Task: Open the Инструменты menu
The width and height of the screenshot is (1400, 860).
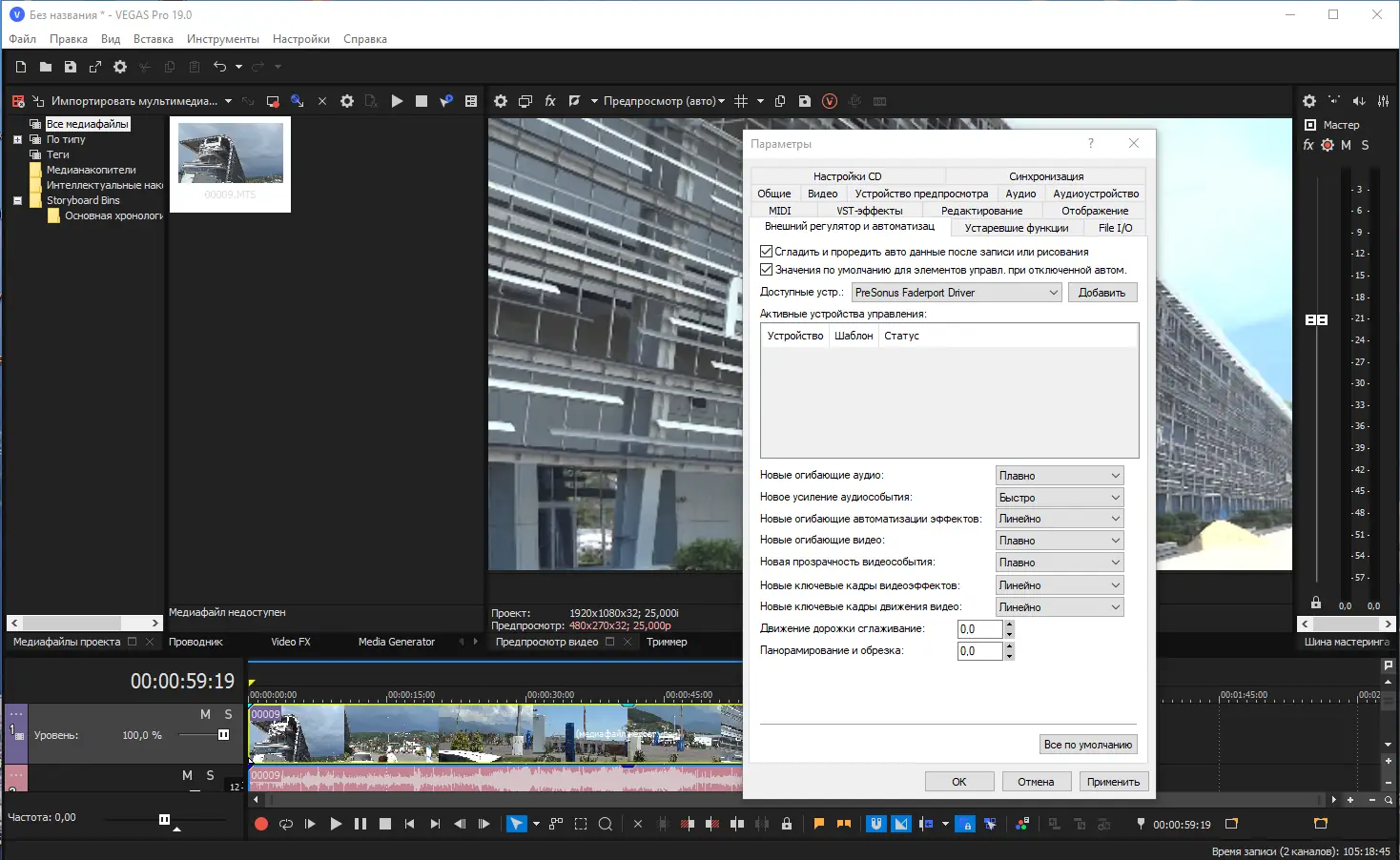Action: (x=222, y=39)
